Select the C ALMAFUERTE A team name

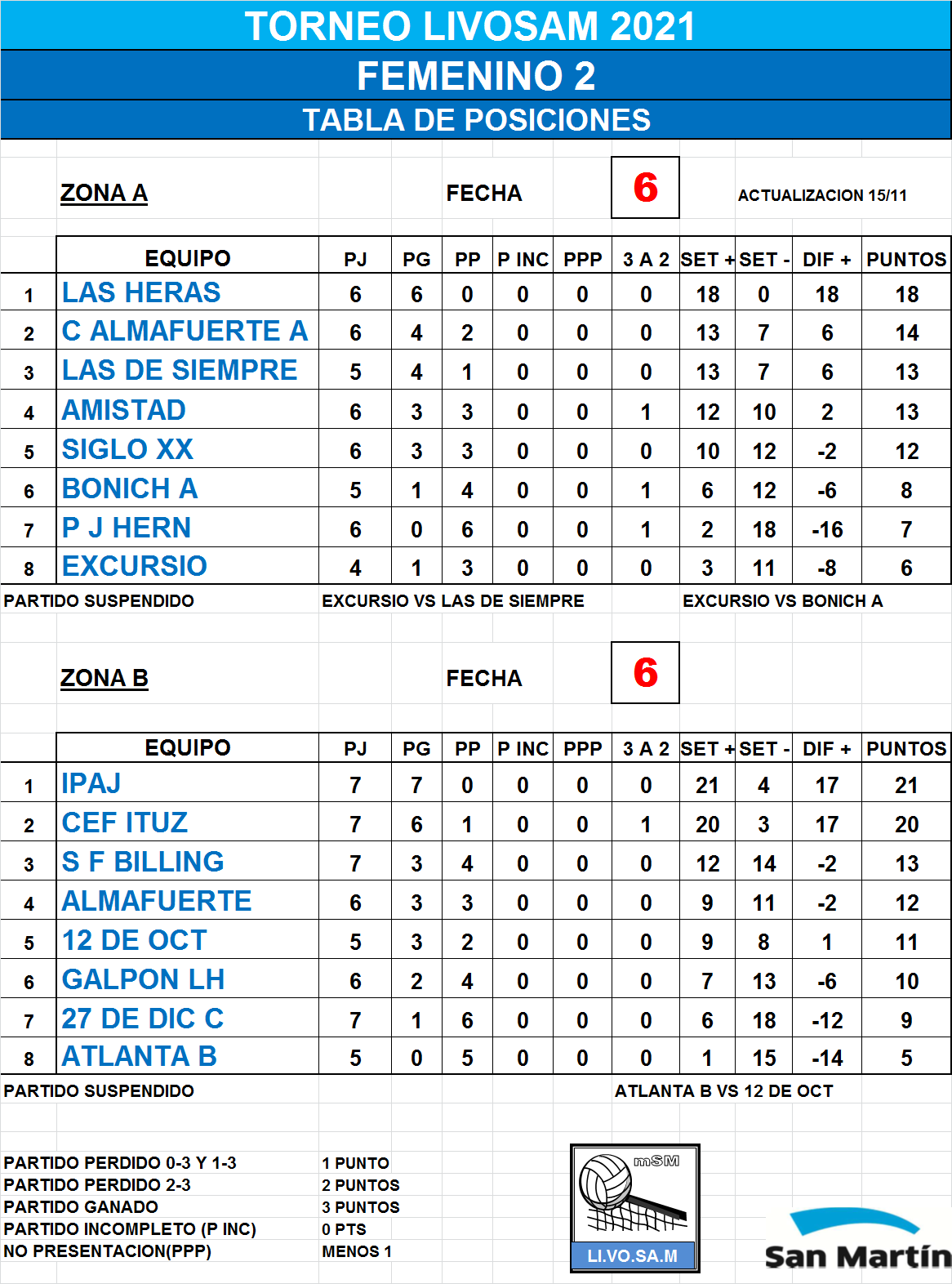point(185,331)
